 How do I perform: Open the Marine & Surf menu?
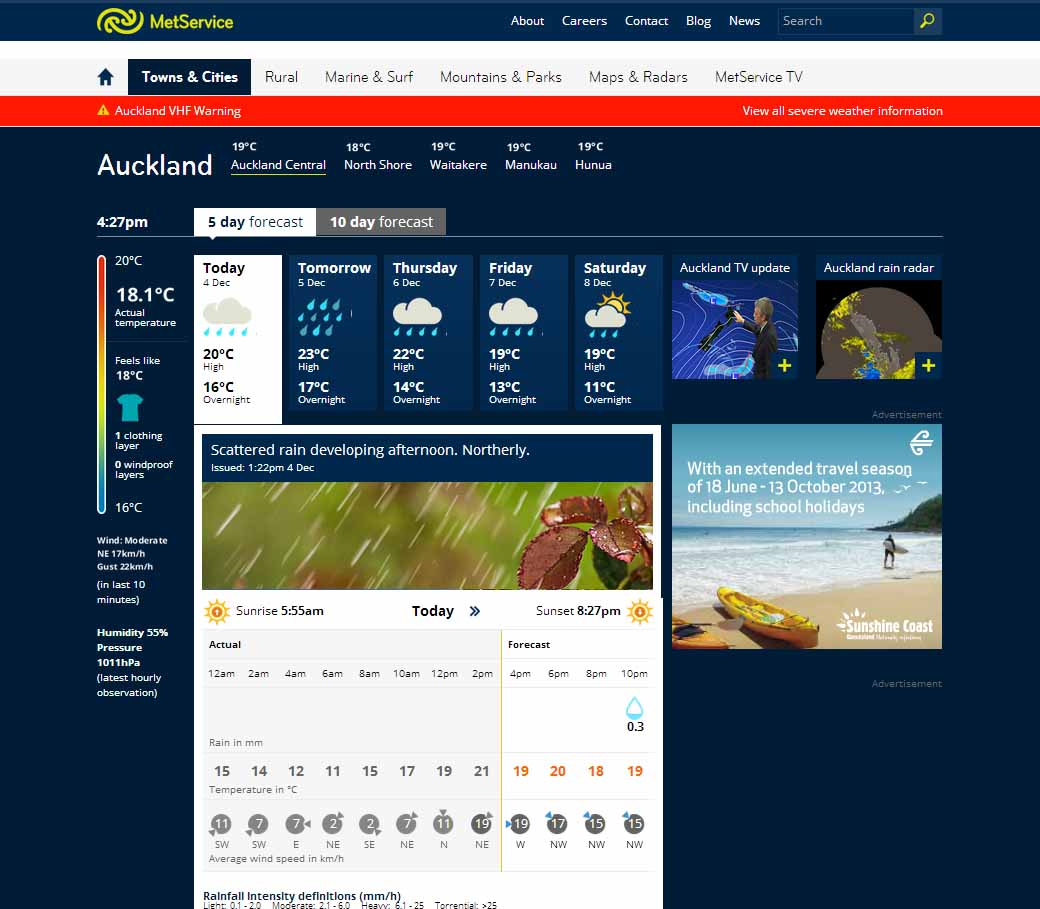tap(369, 77)
